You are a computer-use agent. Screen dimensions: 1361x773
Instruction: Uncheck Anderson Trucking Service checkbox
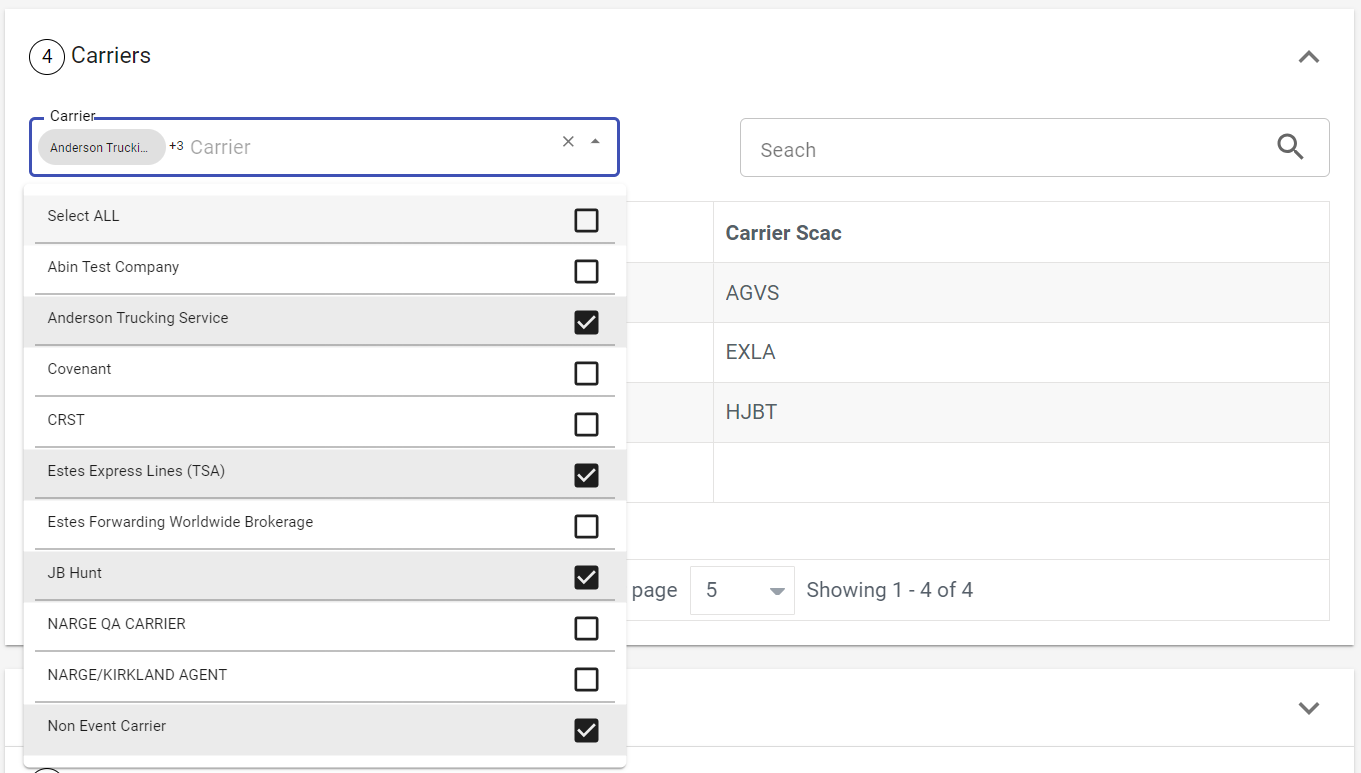[586, 322]
